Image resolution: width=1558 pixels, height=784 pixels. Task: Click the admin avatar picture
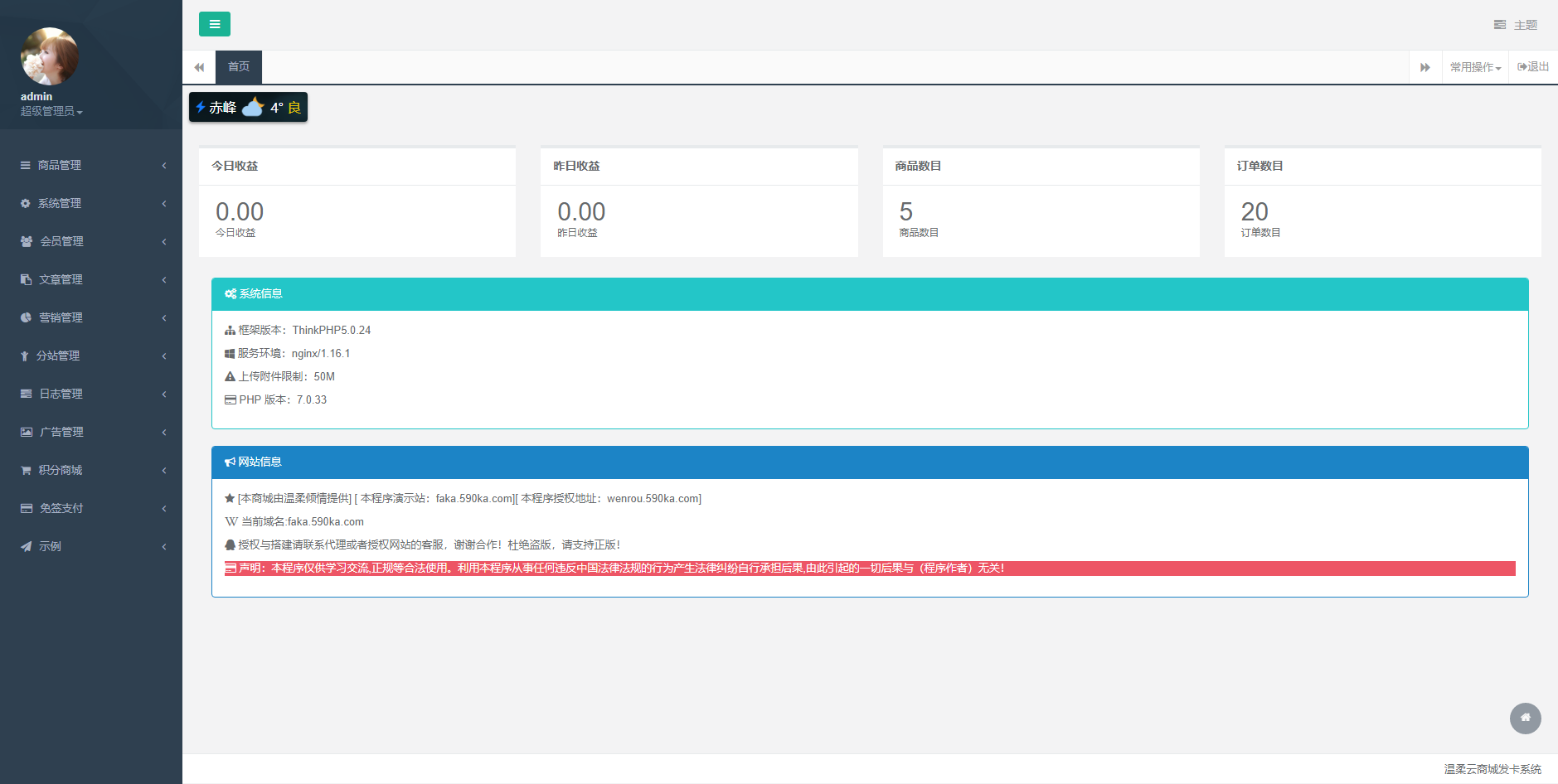[50, 56]
